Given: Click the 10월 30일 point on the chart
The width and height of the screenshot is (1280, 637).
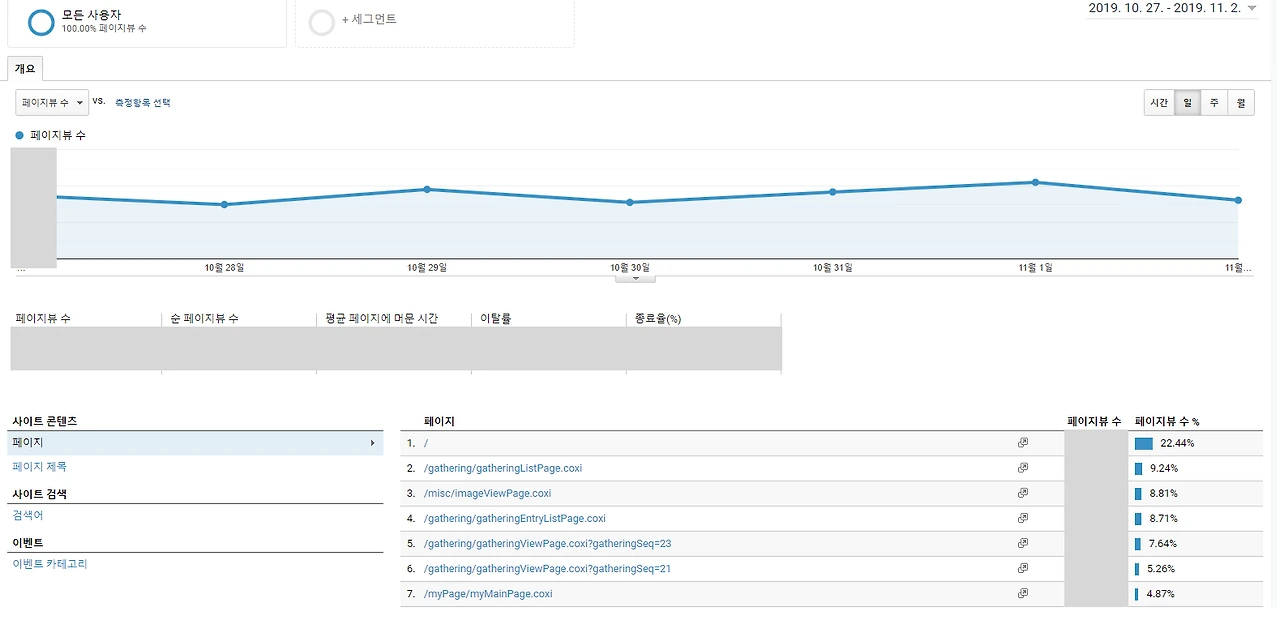Looking at the screenshot, I should tap(629, 202).
